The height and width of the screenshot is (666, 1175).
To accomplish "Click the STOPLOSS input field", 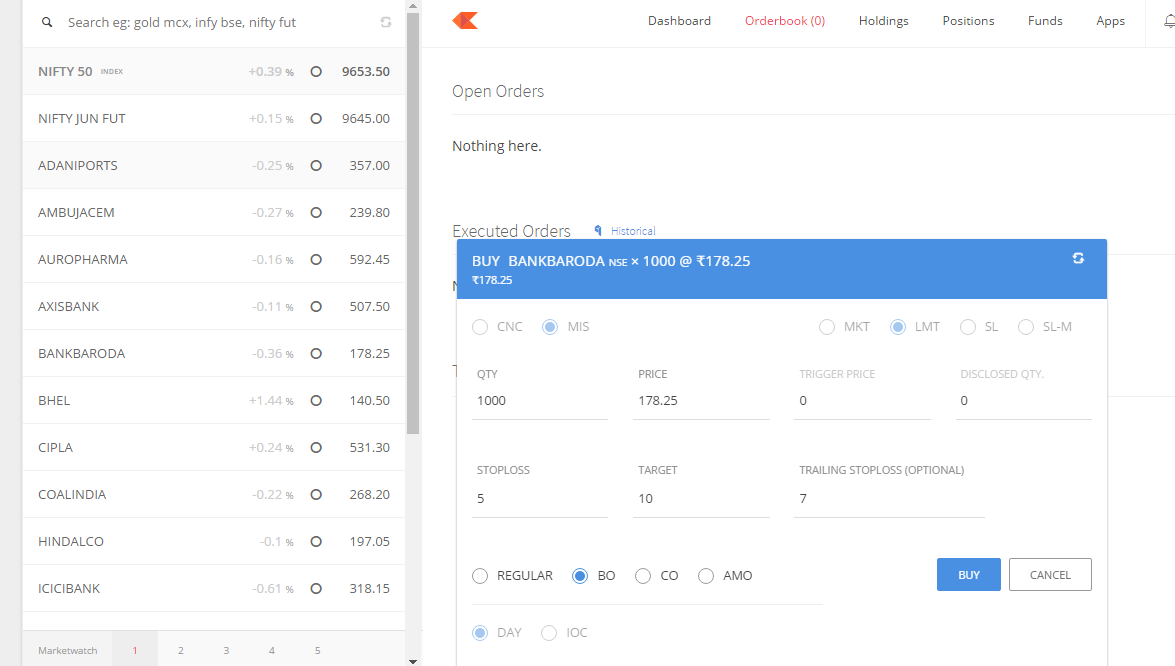I will tap(540, 499).
